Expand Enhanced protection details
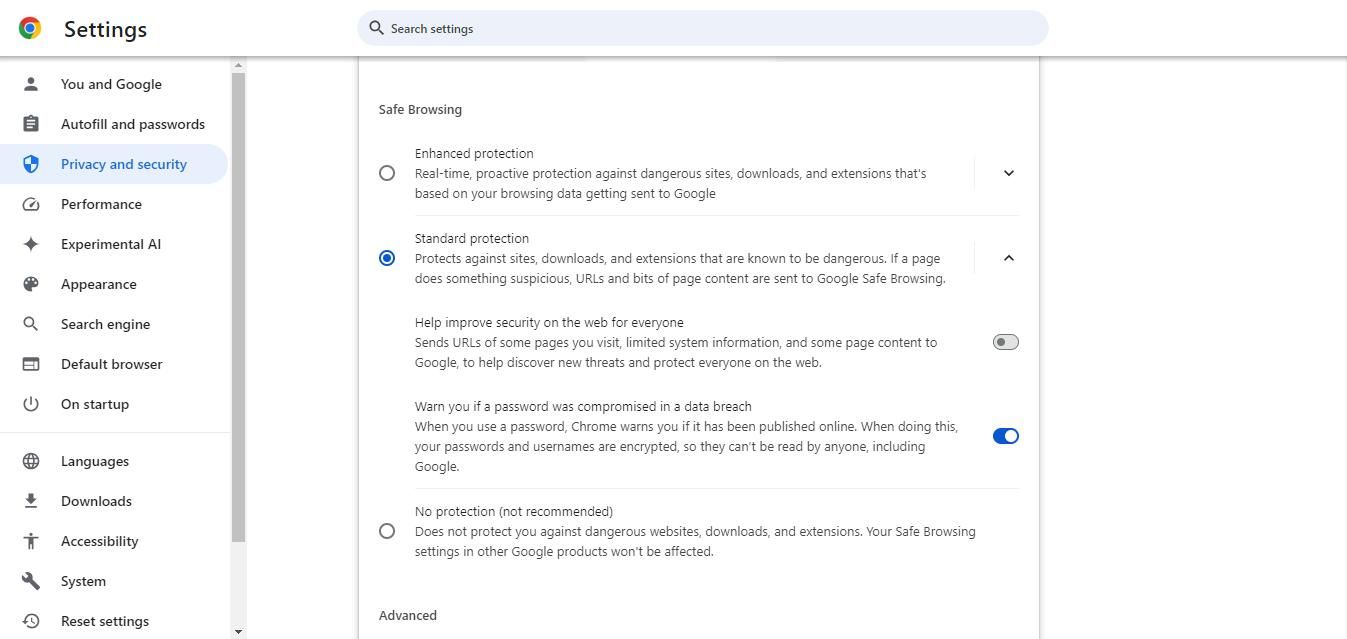The height and width of the screenshot is (639, 1347). (x=1008, y=173)
